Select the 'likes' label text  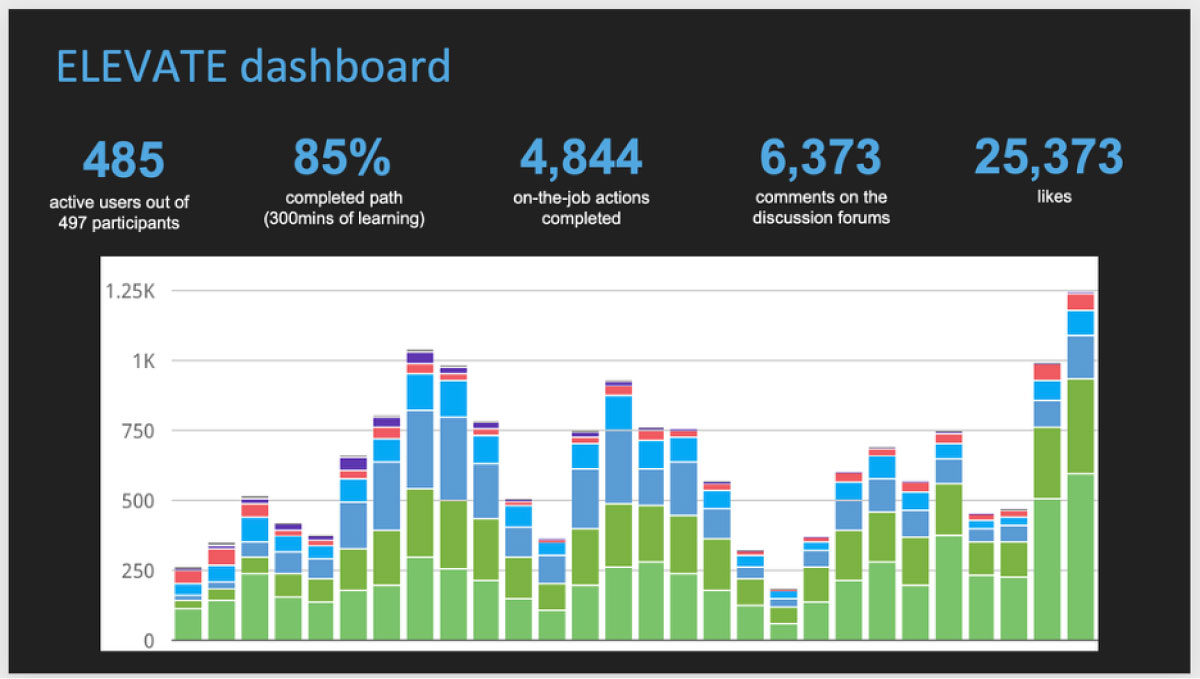tap(1054, 197)
